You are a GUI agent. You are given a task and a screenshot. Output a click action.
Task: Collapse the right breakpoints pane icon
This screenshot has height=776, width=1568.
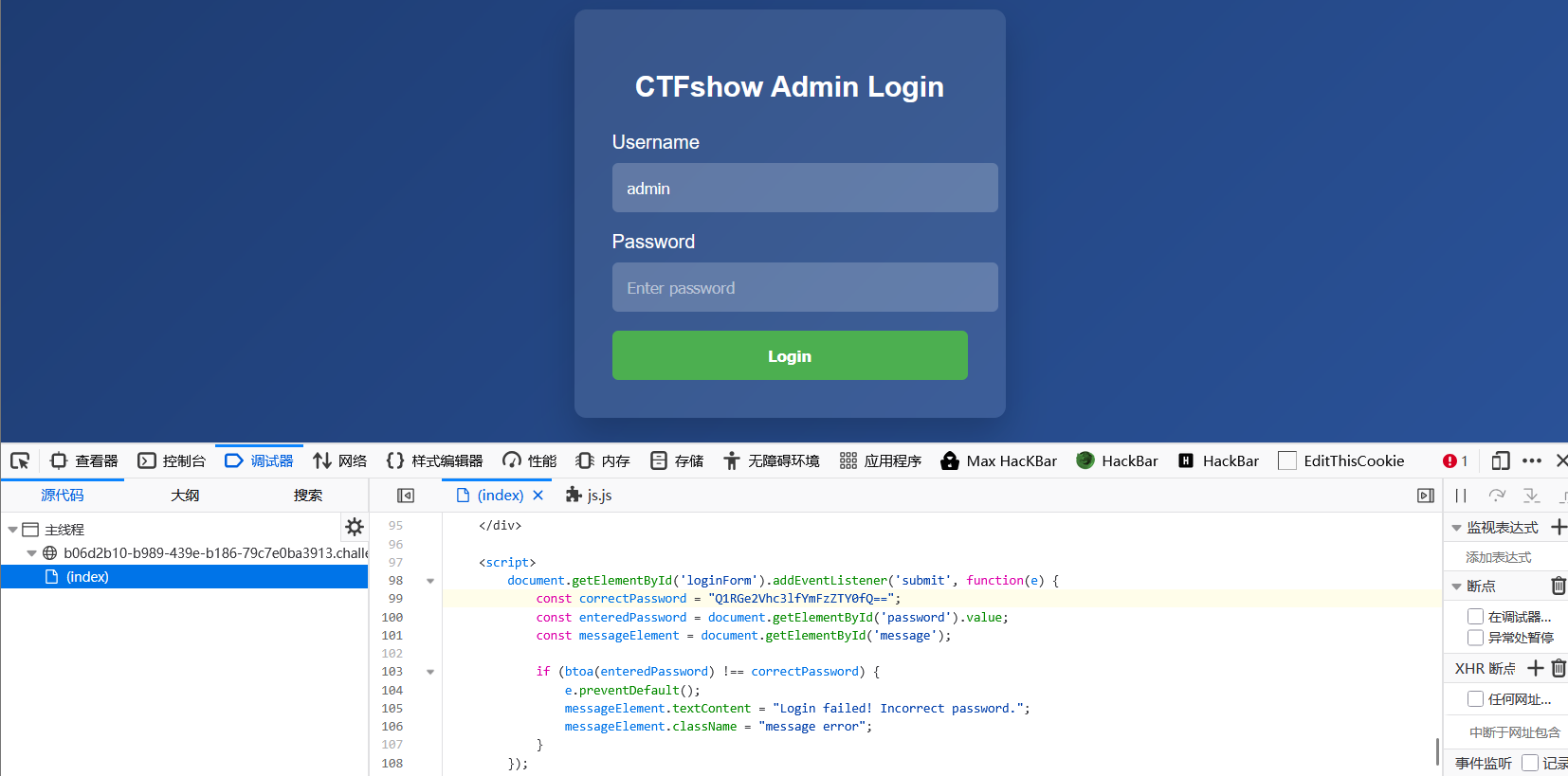pos(1426,496)
